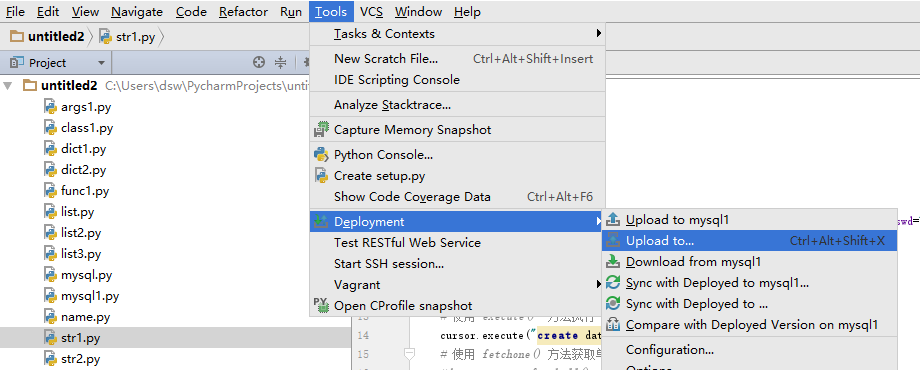Choose New Scratch File menu entry

pyautogui.click(x=457, y=59)
